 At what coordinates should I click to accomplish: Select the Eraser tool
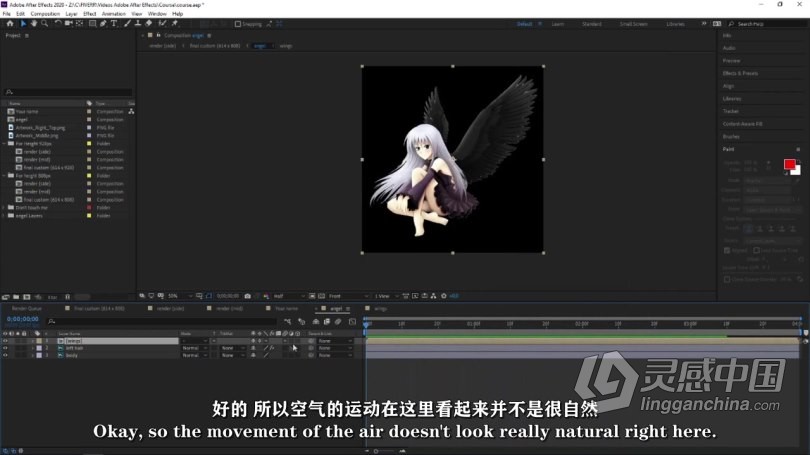click(x=149, y=24)
